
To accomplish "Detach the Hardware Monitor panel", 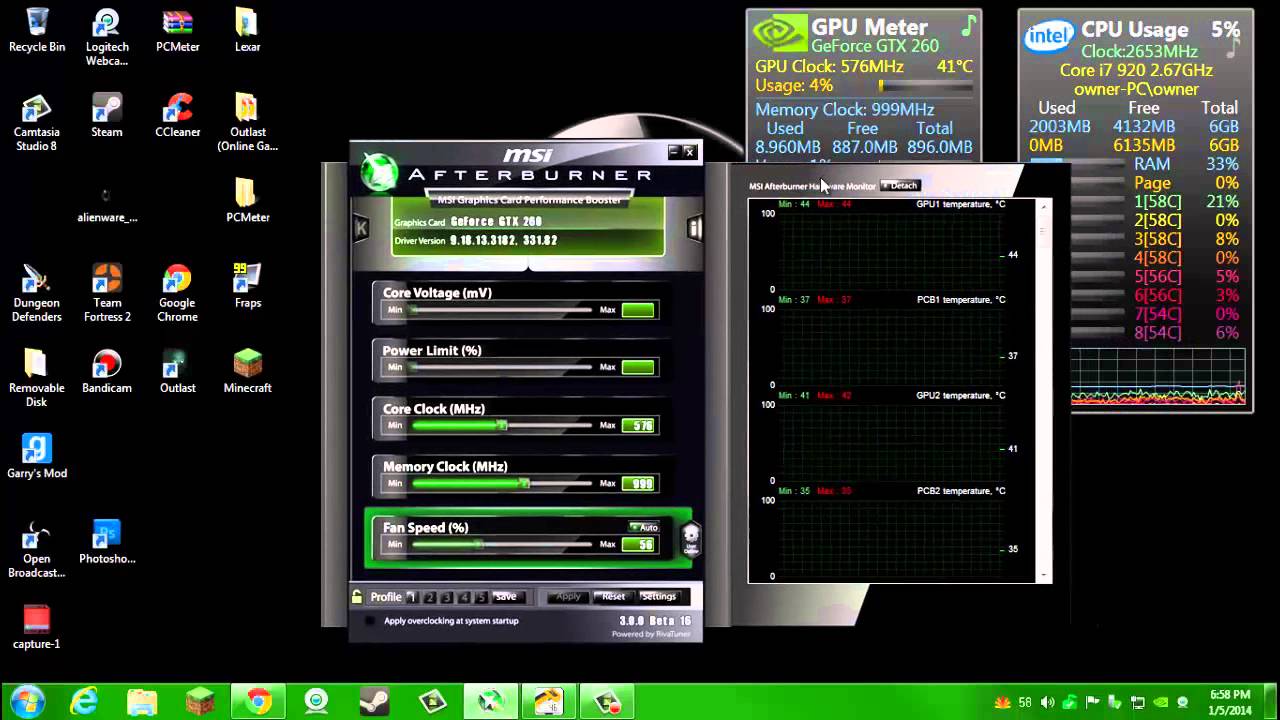I will (899, 185).
